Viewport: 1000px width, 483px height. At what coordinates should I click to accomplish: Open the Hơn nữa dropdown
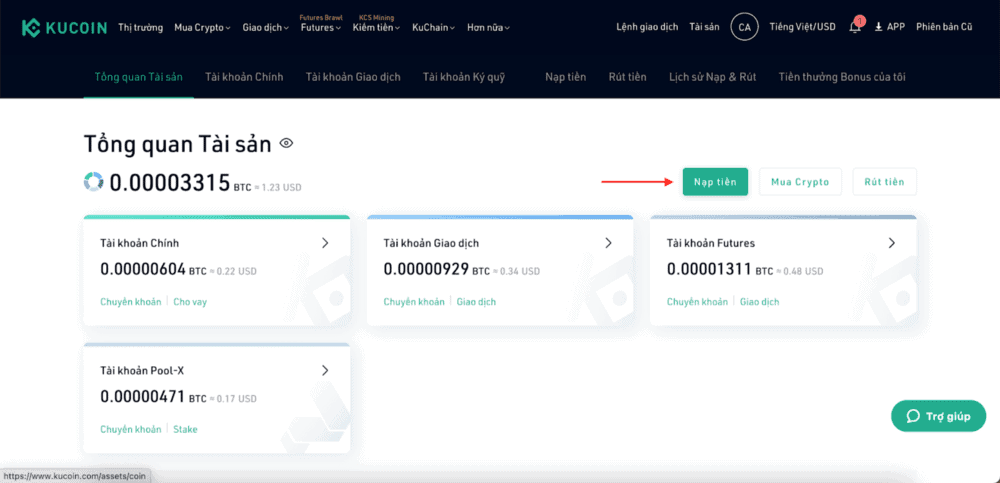[489, 27]
